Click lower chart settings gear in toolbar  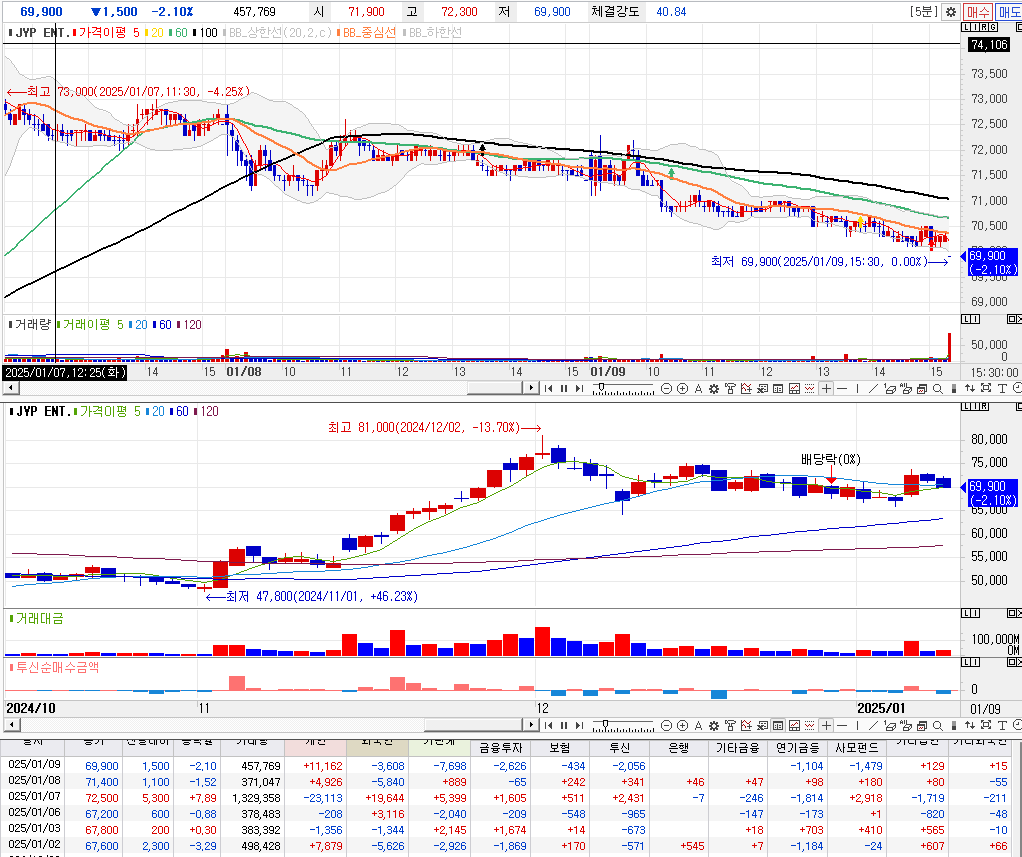point(714,725)
